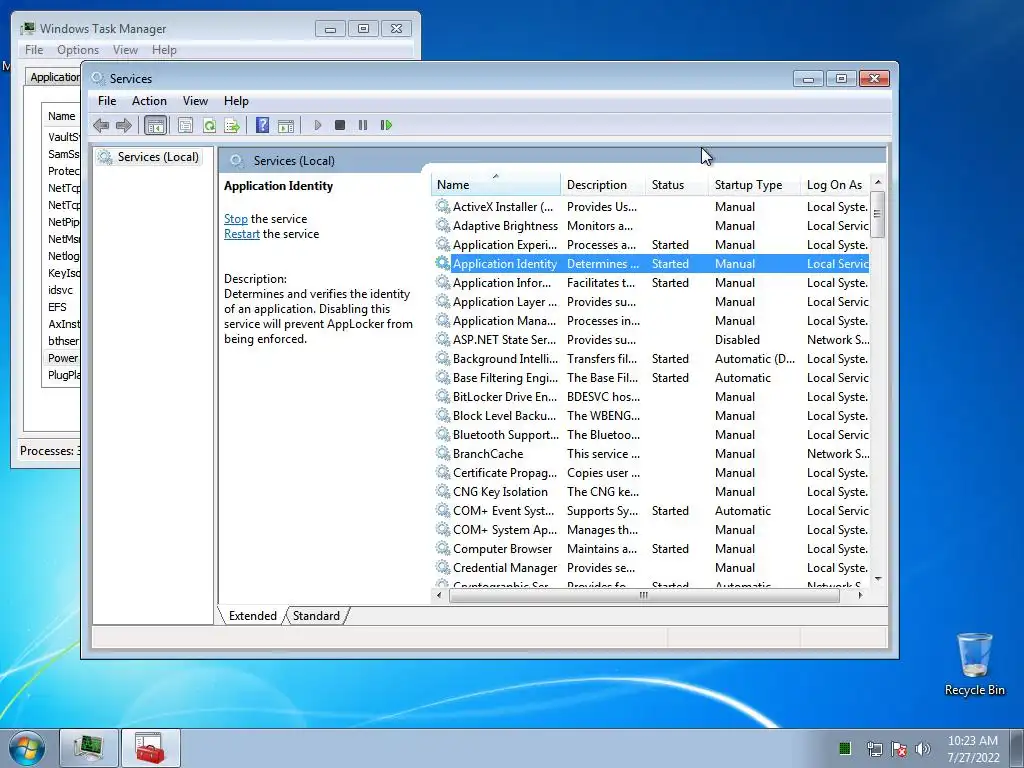Open Help via the blue question icon
Image resolution: width=1024 pixels, height=768 pixels.
tap(263, 125)
